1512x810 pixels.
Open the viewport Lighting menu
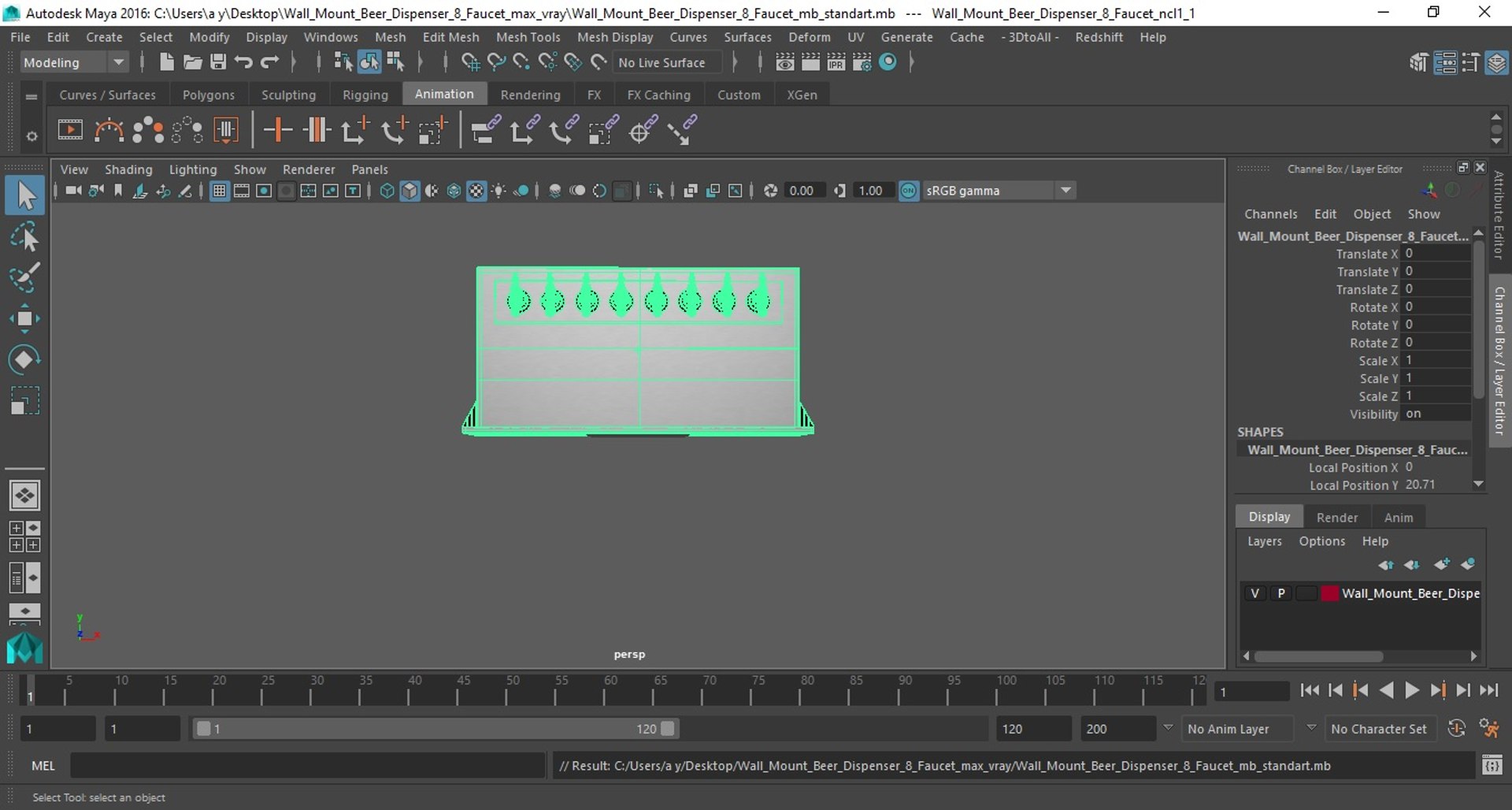tap(192, 169)
